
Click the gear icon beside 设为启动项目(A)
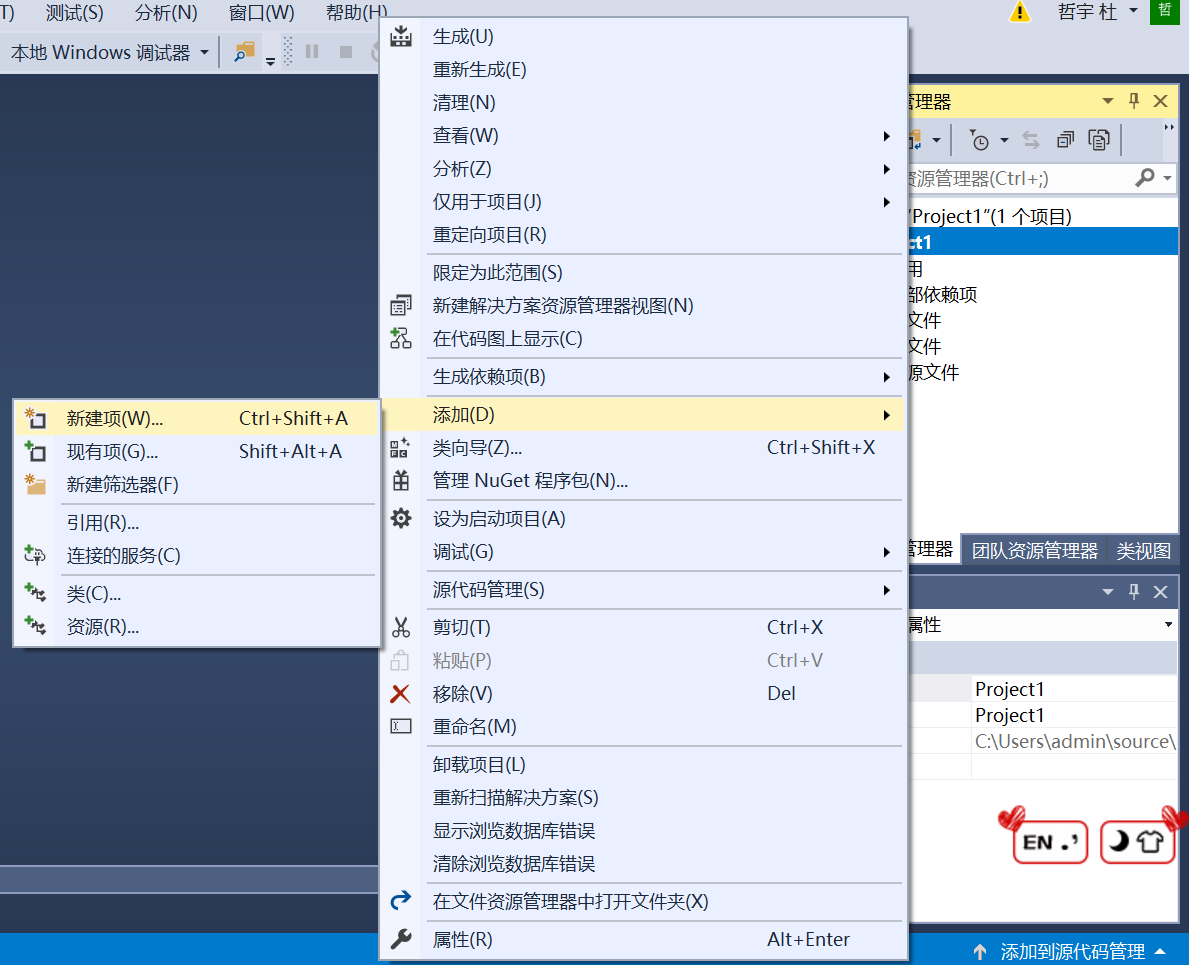[x=401, y=518]
